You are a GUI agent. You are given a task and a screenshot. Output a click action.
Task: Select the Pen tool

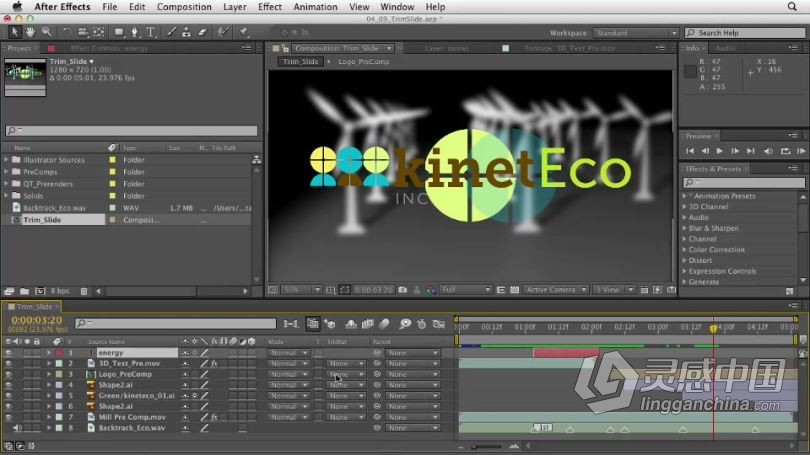click(135, 32)
